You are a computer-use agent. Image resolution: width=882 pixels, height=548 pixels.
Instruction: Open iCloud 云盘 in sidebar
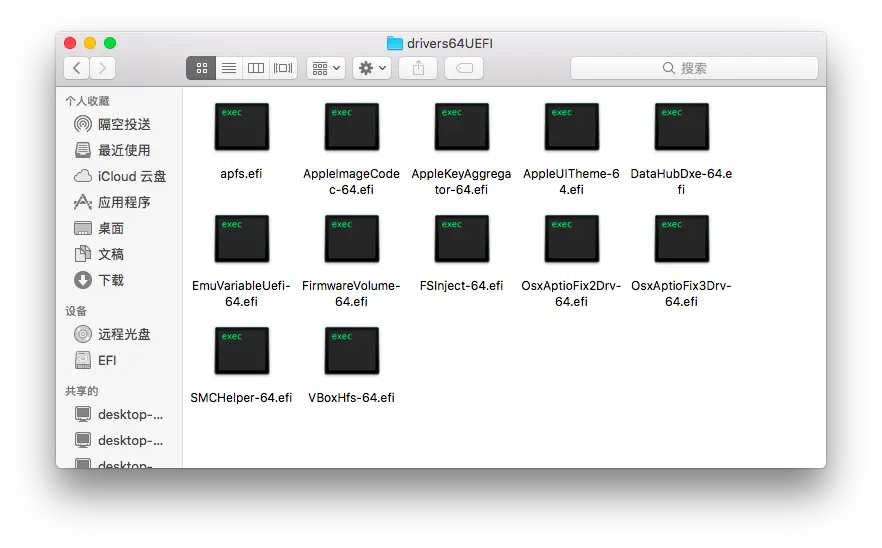tap(120, 176)
